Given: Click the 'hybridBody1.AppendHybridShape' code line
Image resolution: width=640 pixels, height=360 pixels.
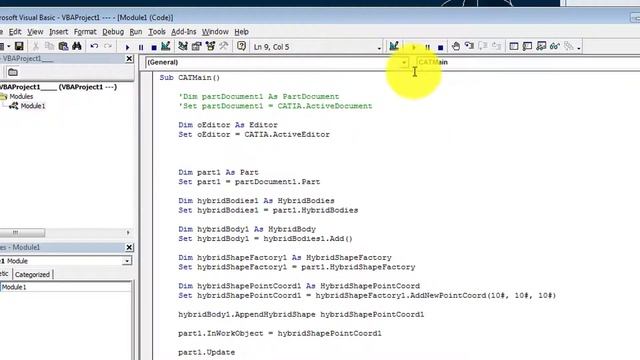Looking at the screenshot, I should click(x=301, y=314).
